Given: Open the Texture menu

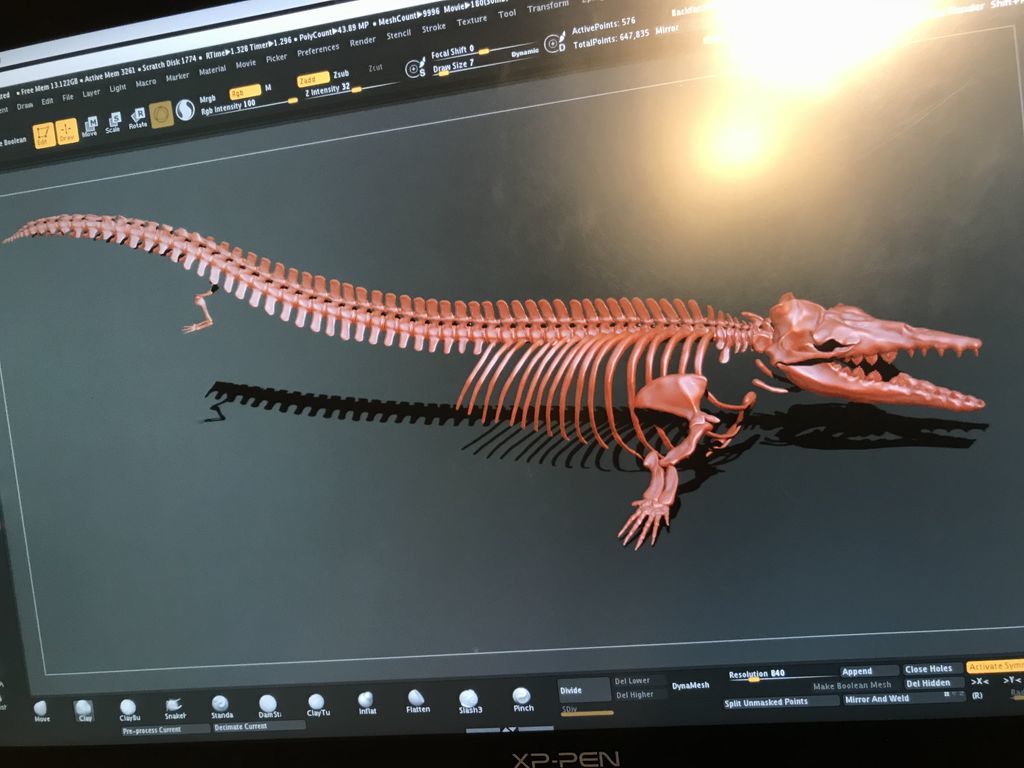Looking at the screenshot, I should click(x=472, y=20).
